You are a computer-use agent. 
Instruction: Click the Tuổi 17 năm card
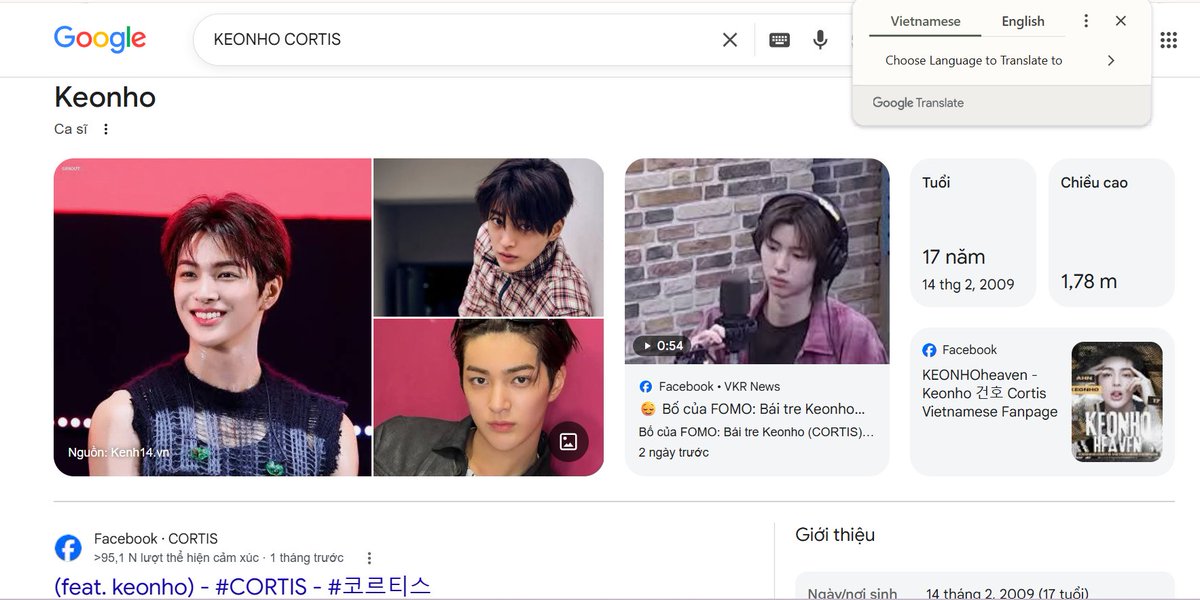[973, 233]
